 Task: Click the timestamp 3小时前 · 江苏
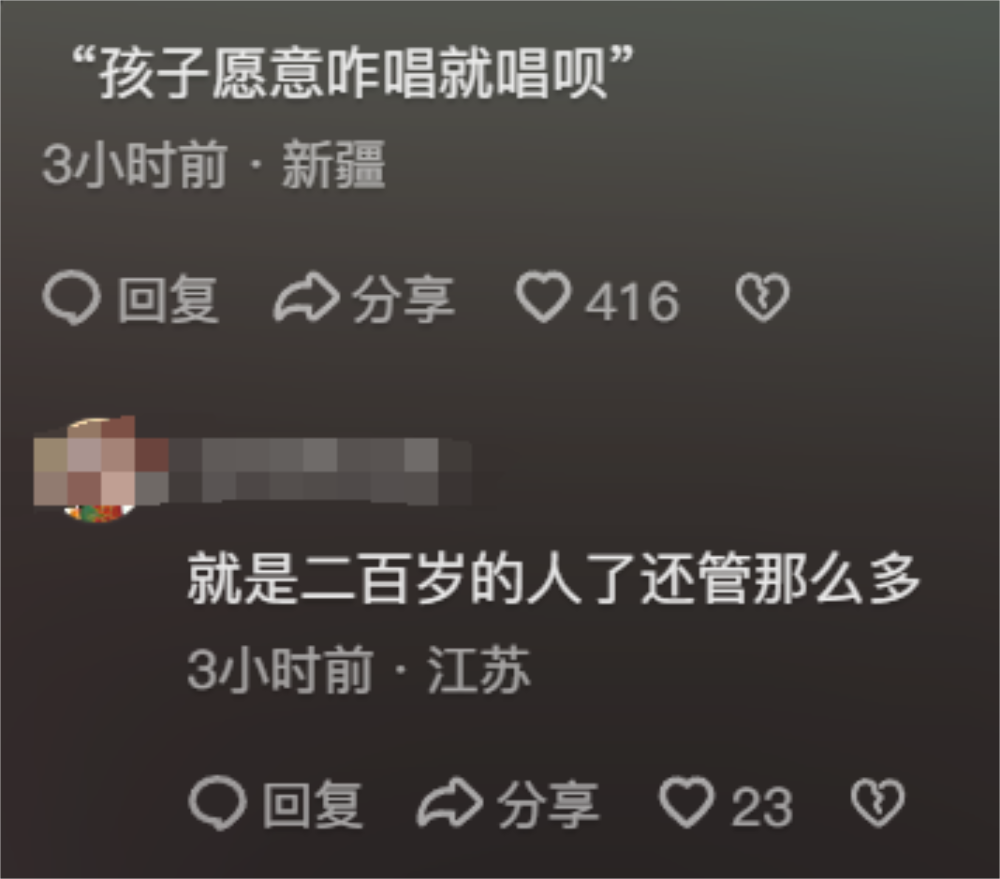[359, 669]
